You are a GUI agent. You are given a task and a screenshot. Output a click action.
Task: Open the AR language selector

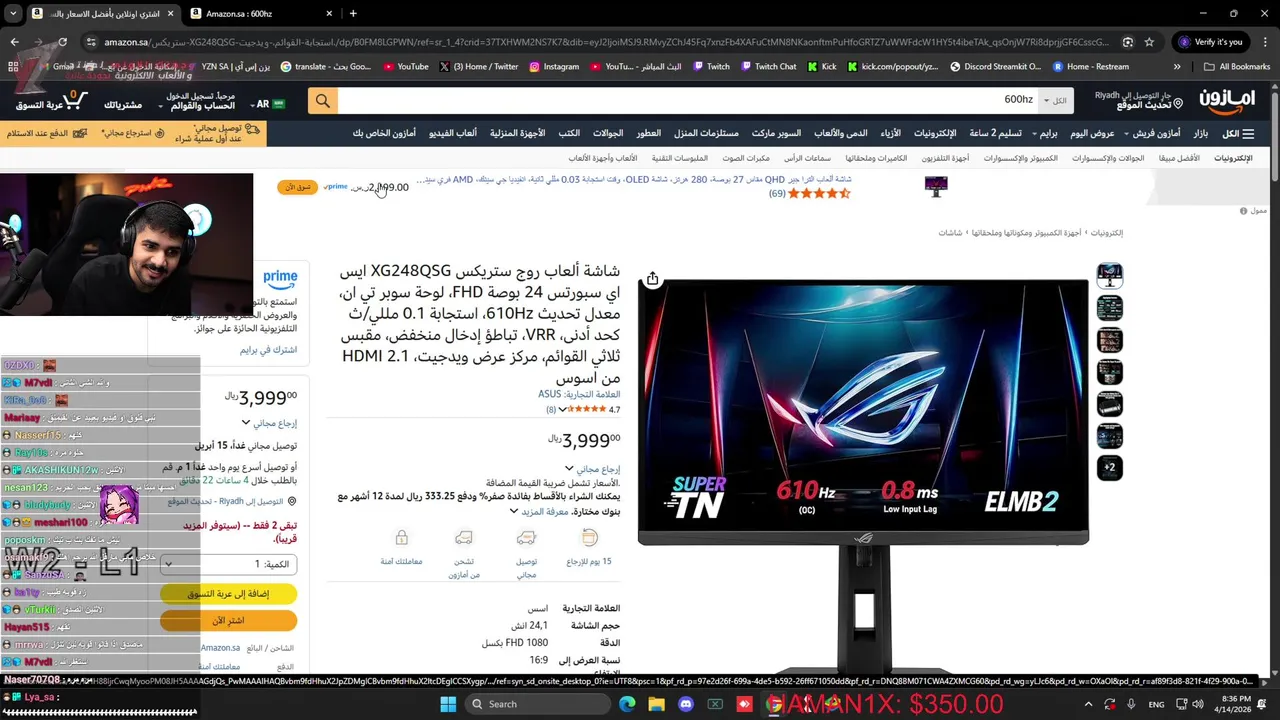click(269, 103)
